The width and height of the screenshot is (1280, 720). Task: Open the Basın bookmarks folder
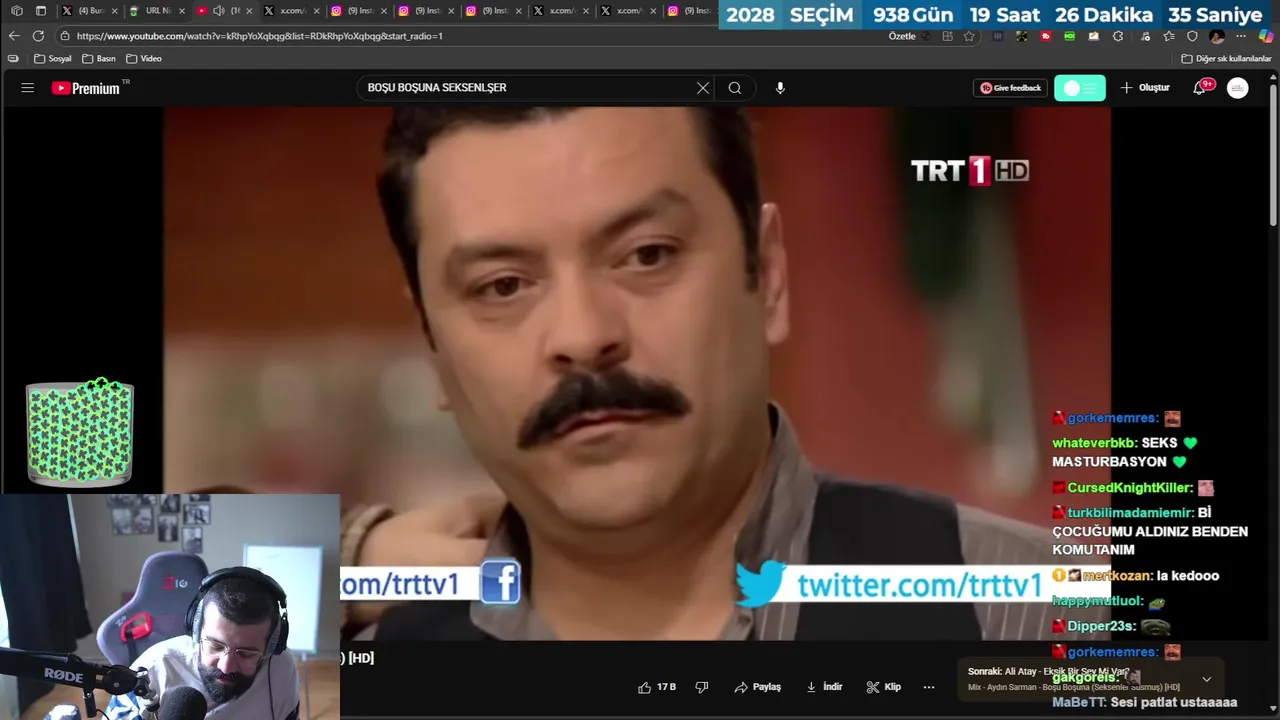click(x=99, y=59)
